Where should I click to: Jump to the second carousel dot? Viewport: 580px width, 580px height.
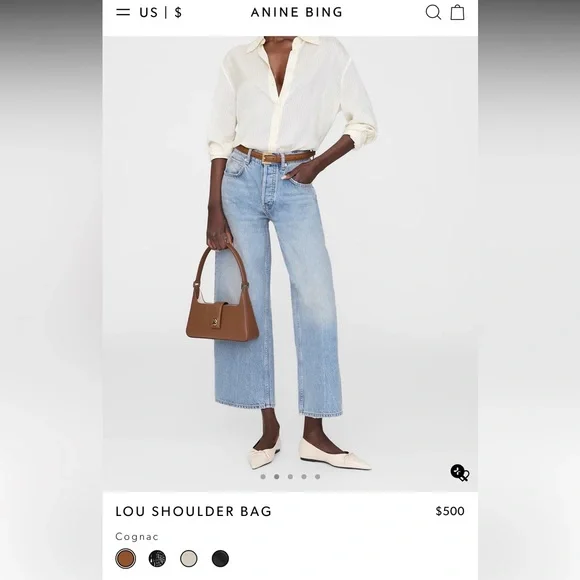point(277,476)
